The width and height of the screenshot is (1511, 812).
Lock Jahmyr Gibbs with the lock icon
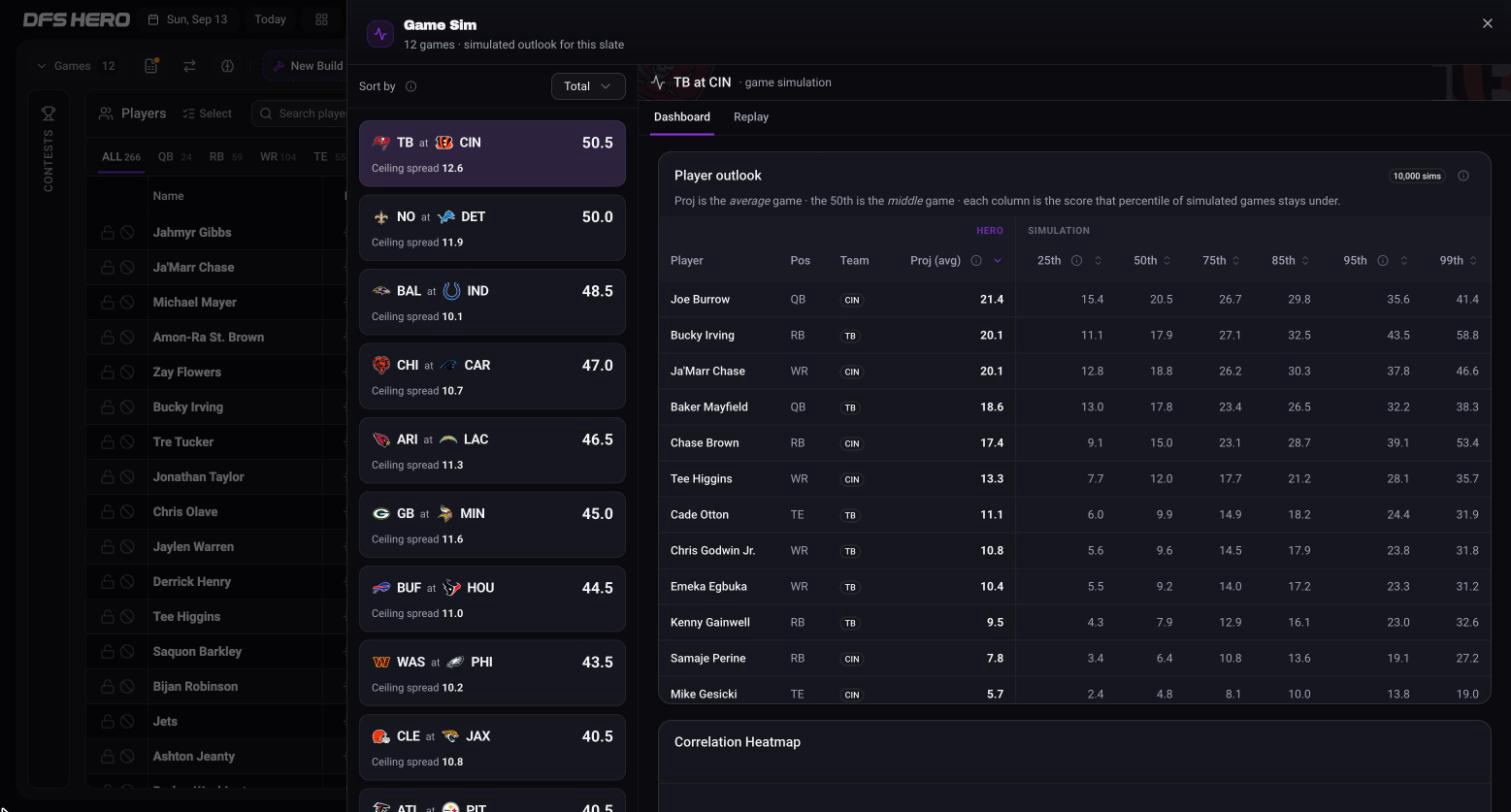click(x=107, y=233)
